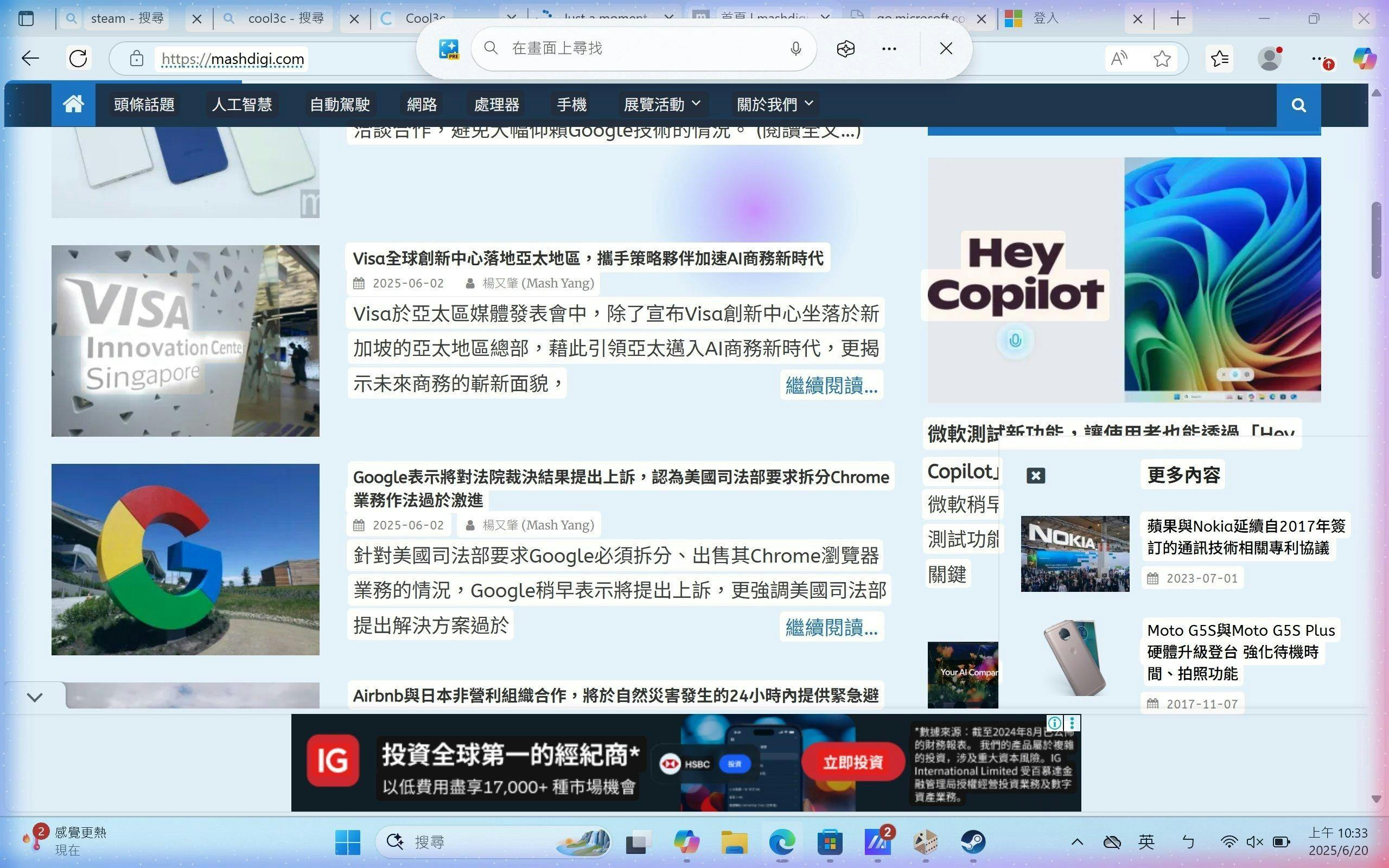
Task: Open Microsoft Store from the taskbar
Action: click(830, 842)
